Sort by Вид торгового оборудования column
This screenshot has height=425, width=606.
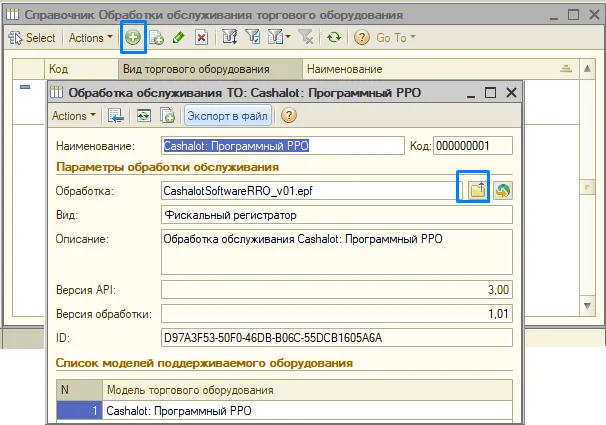point(210,69)
